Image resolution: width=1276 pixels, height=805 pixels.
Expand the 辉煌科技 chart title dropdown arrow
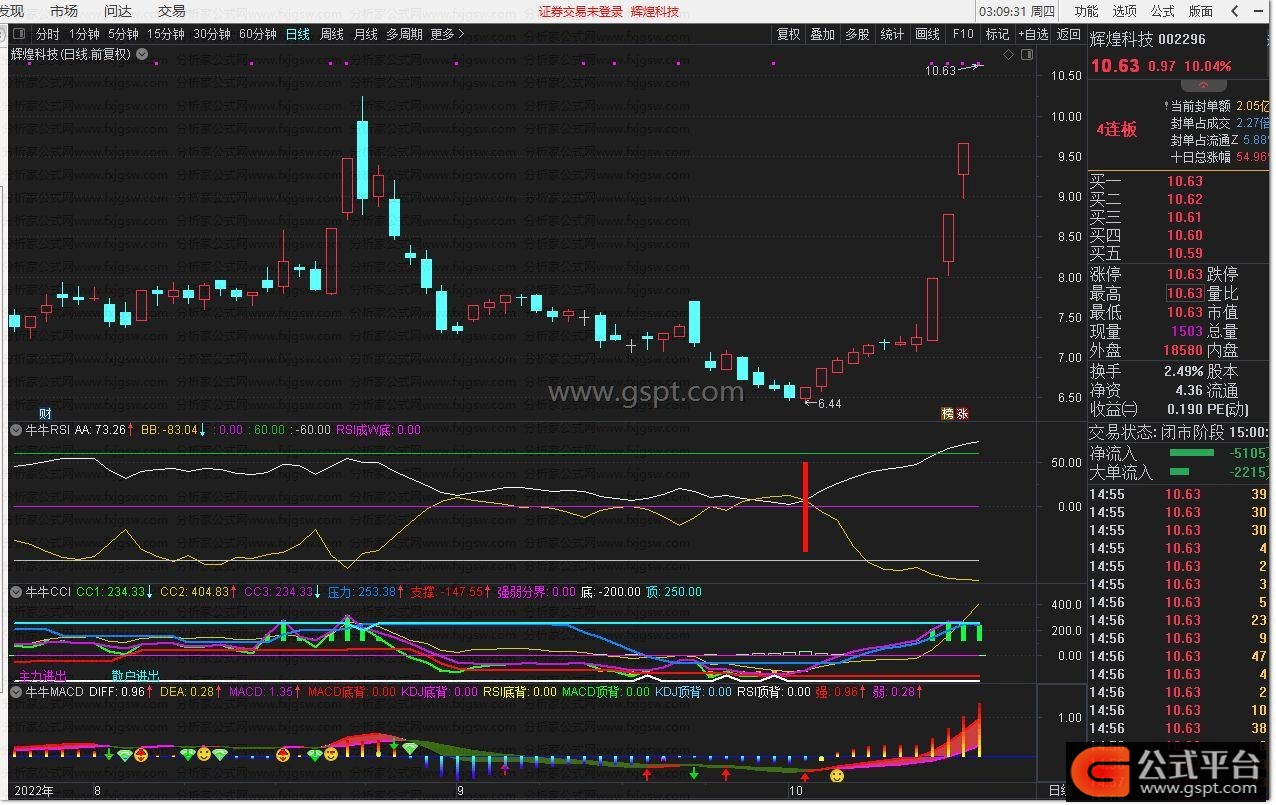(142, 54)
